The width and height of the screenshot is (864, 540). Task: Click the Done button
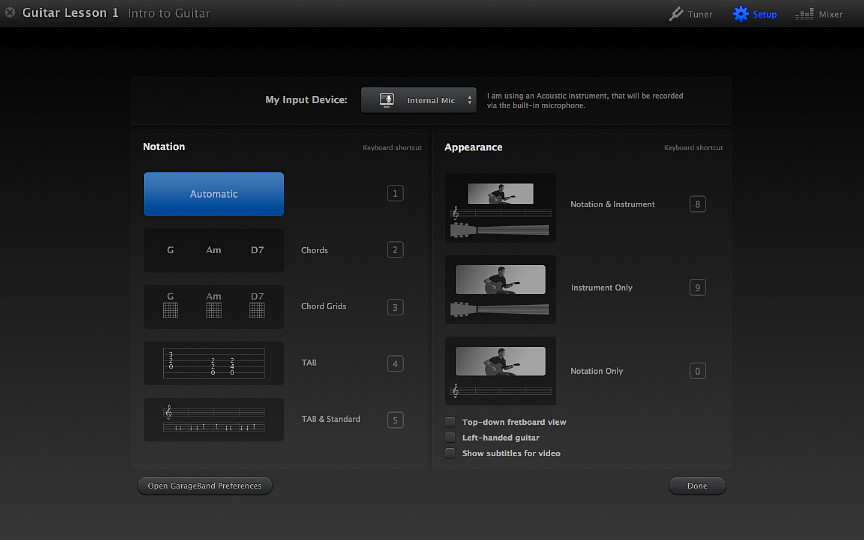click(697, 486)
